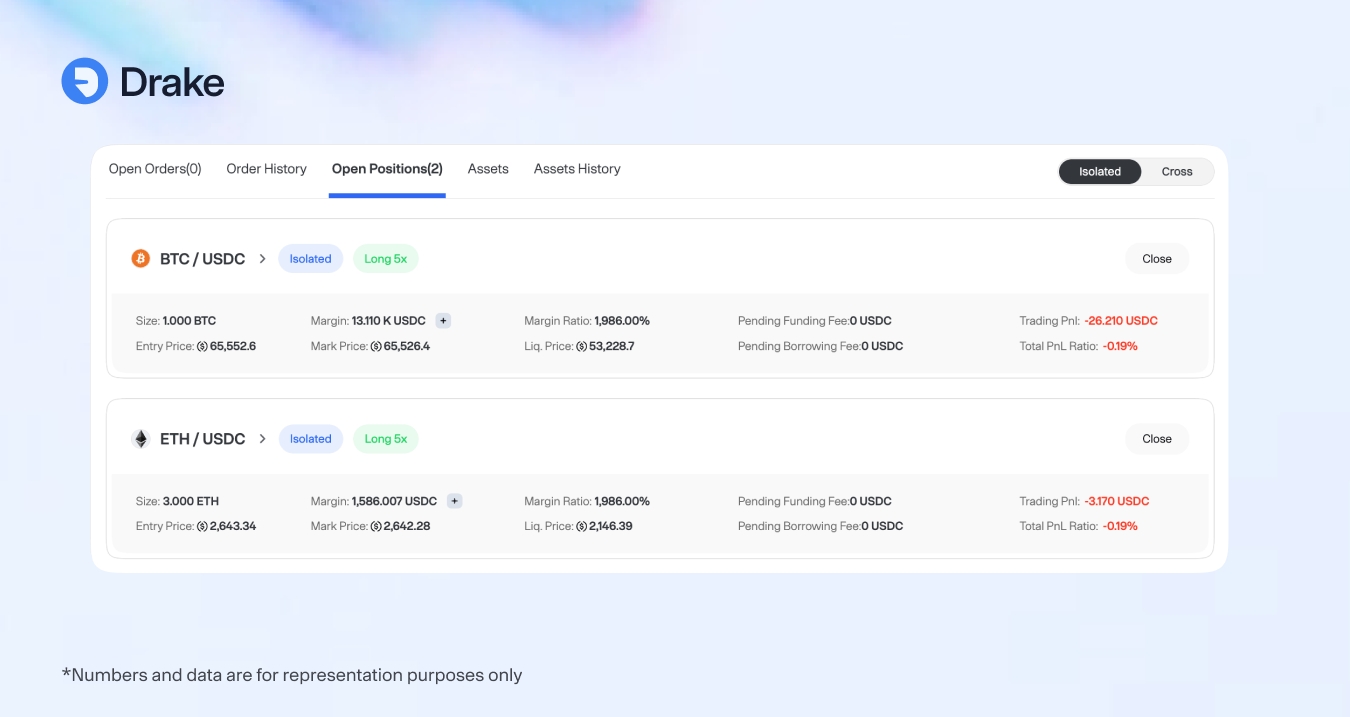Expand the ETH / USDC pair chevron

pos(263,439)
